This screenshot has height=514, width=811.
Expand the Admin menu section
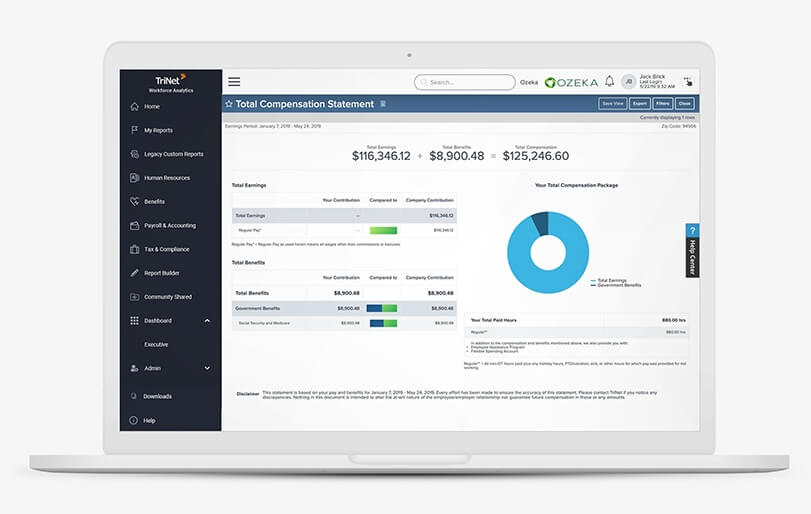(207, 368)
